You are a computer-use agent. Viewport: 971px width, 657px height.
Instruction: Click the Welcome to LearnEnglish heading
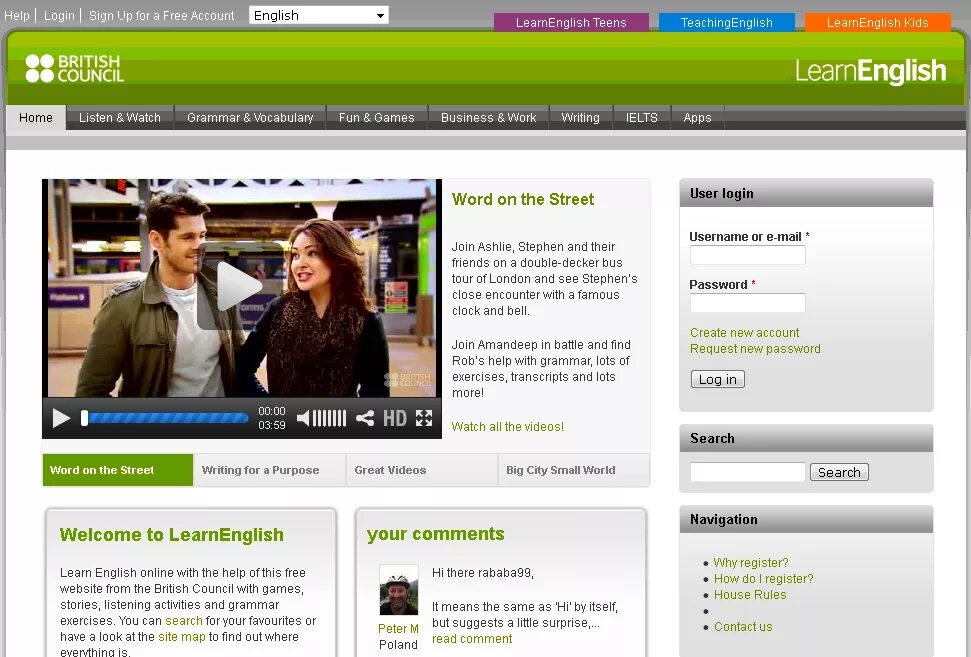click(x=172, y=534)
